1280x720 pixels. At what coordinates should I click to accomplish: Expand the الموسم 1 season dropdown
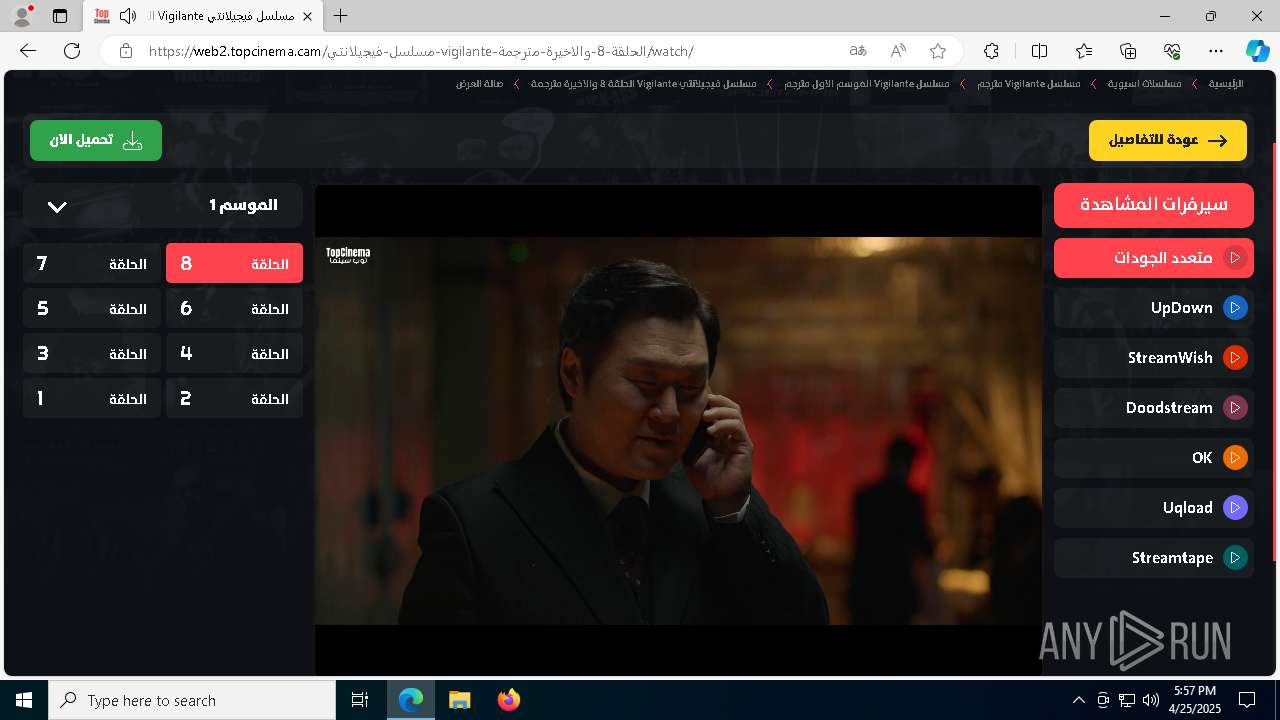click(162, 205)
